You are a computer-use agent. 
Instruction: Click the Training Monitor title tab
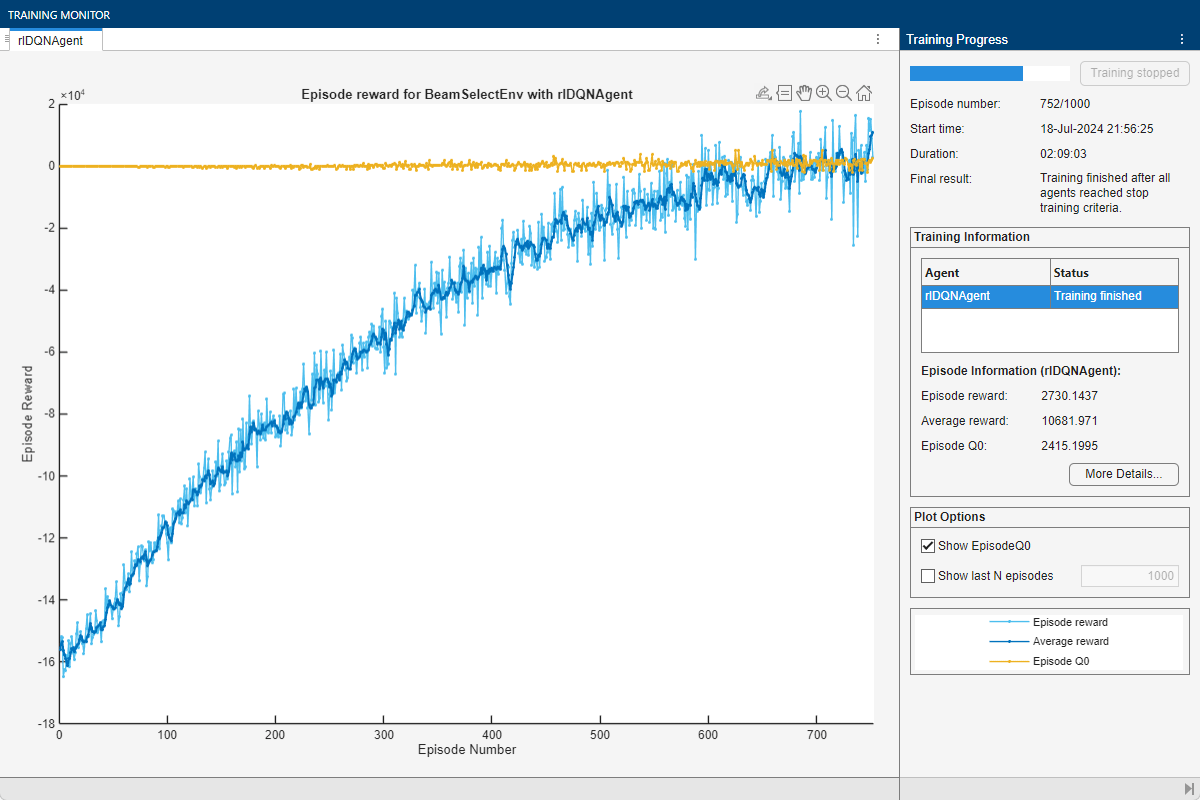click(59, 15)
